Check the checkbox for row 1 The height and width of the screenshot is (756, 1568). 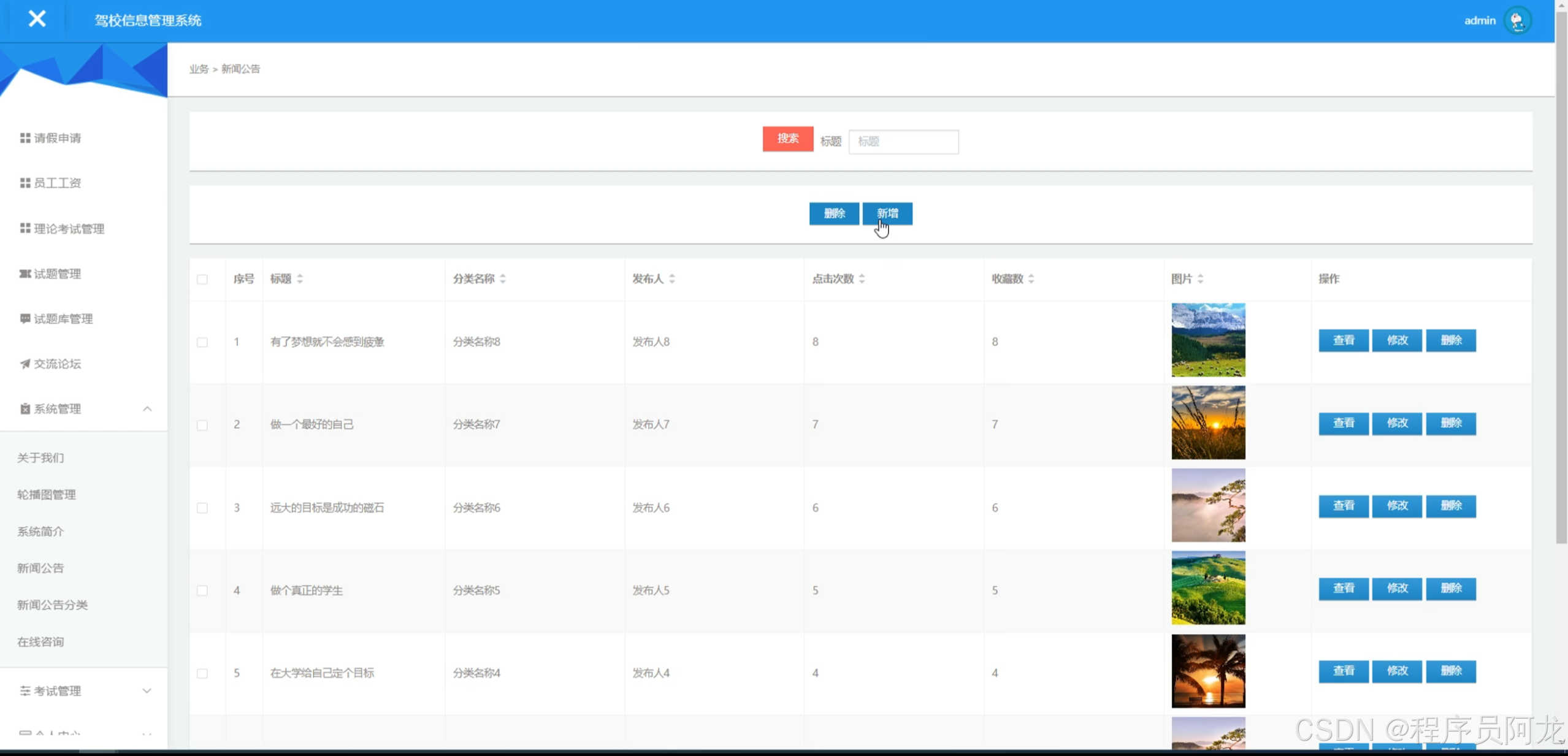pos(202,342)
